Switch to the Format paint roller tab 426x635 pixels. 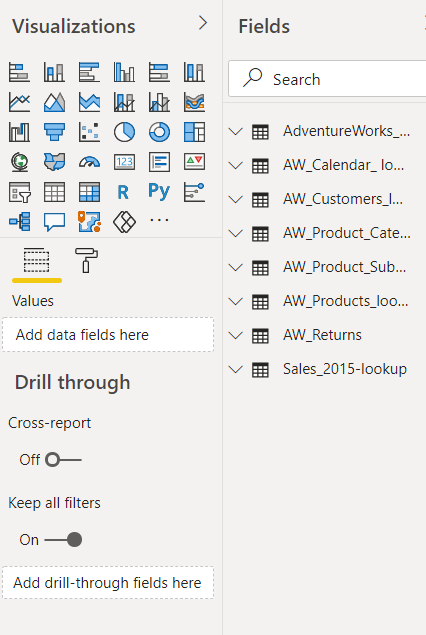(86, 260)
